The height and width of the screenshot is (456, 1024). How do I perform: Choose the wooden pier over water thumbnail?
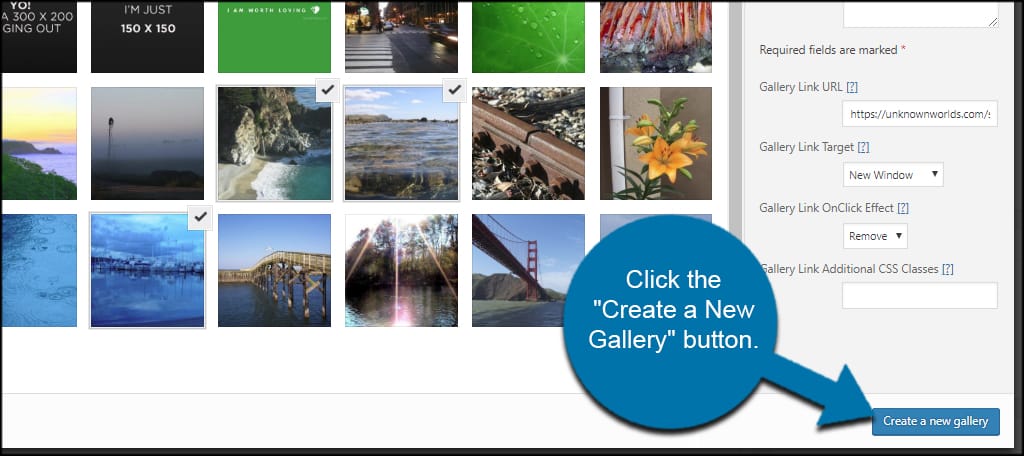point(274,270)
